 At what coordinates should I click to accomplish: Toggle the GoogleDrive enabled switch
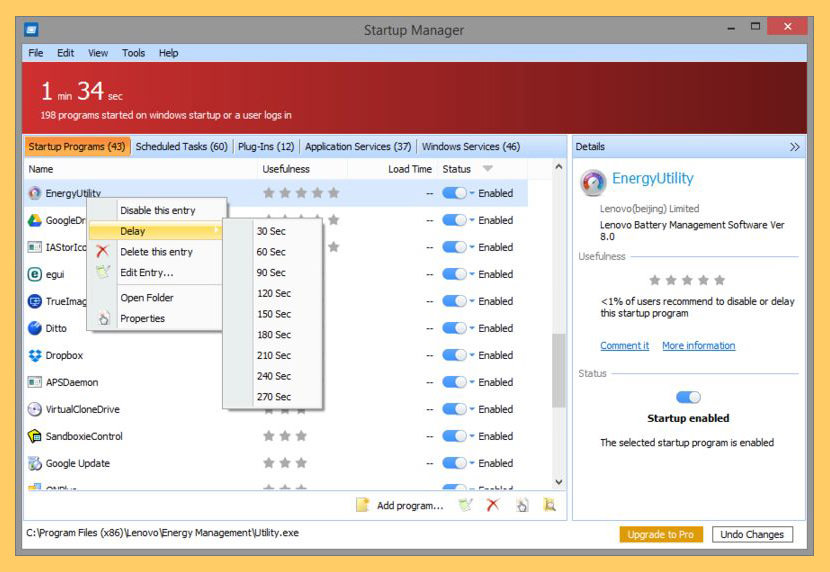[454, 220]
